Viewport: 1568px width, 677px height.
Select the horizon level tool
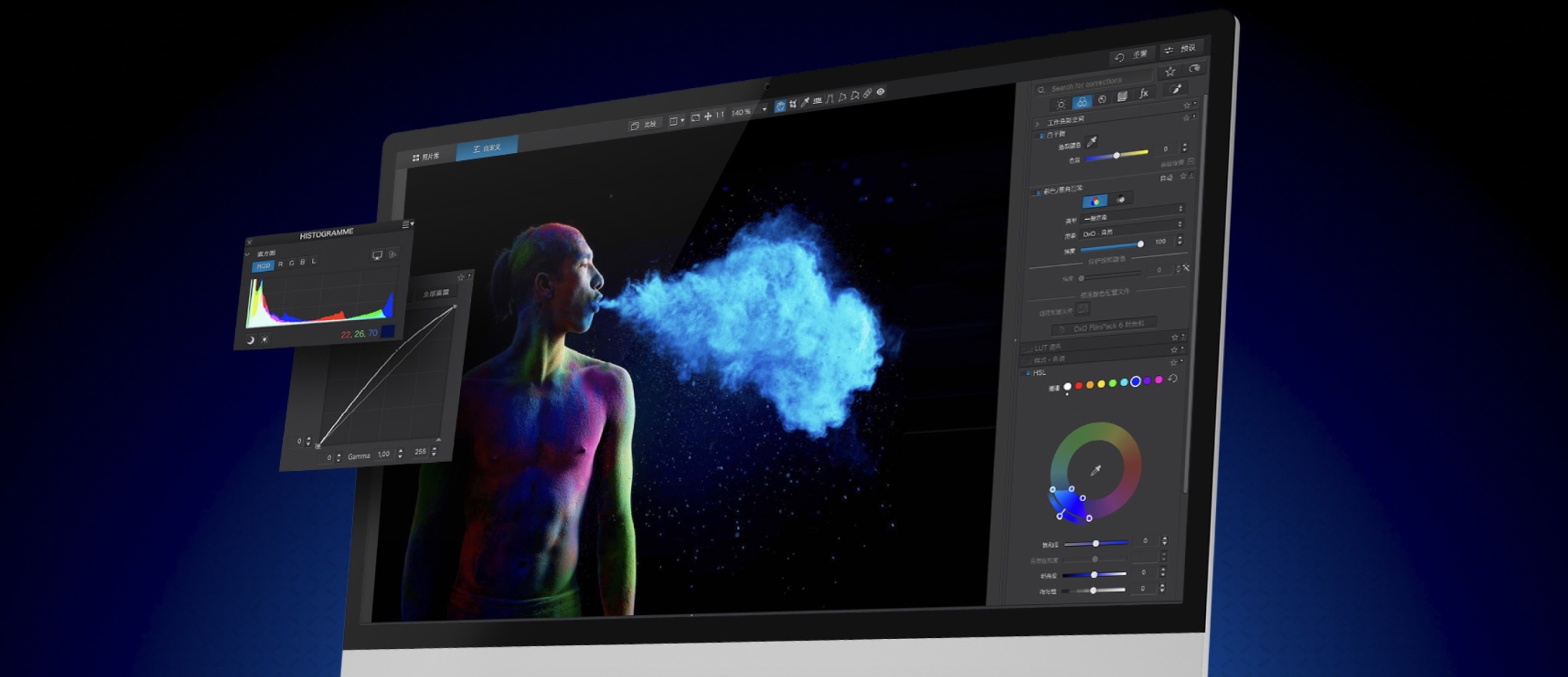[817, 101]
